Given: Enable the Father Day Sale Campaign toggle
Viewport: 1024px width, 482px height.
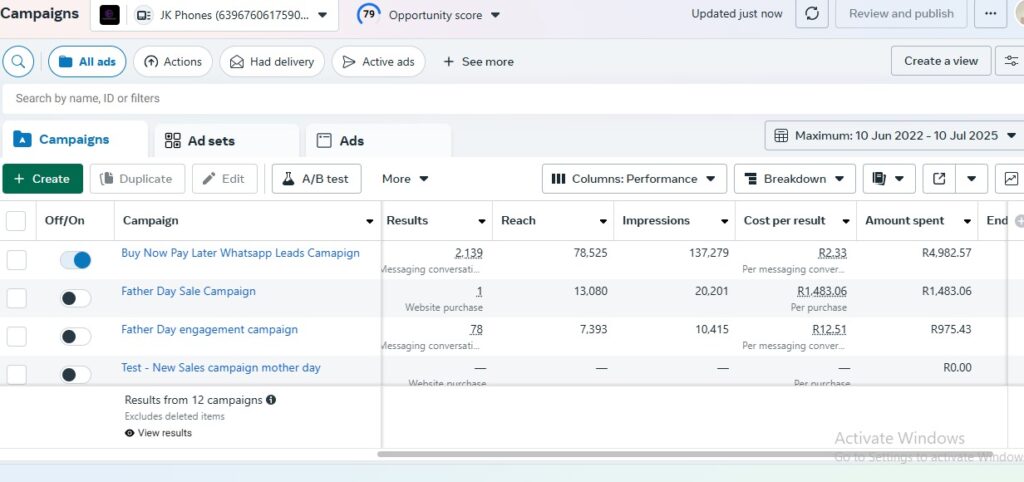Looking at the screenshot, I should click(x=75, y=298).
